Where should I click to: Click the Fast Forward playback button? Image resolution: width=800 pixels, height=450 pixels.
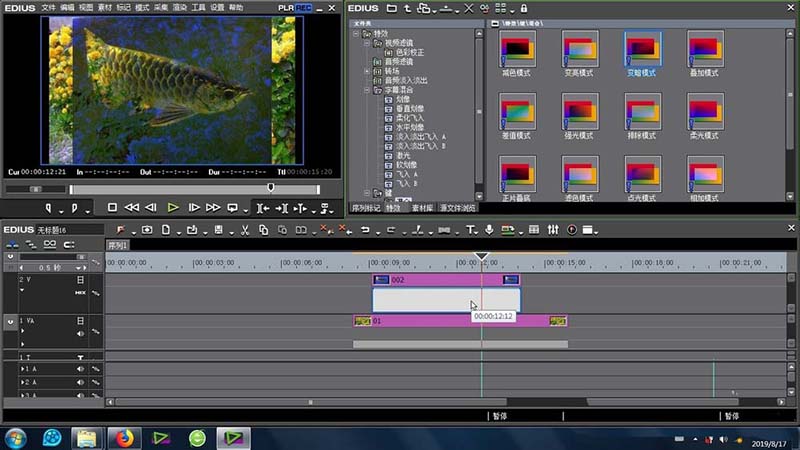point(213,208)
